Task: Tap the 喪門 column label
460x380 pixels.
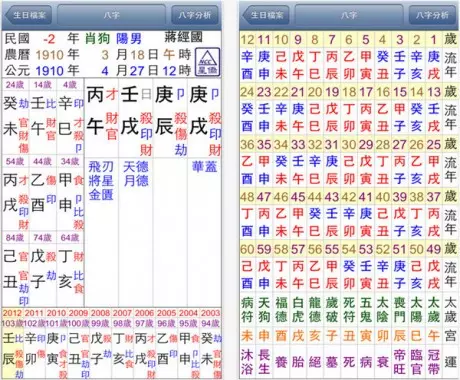Action: 400,310
